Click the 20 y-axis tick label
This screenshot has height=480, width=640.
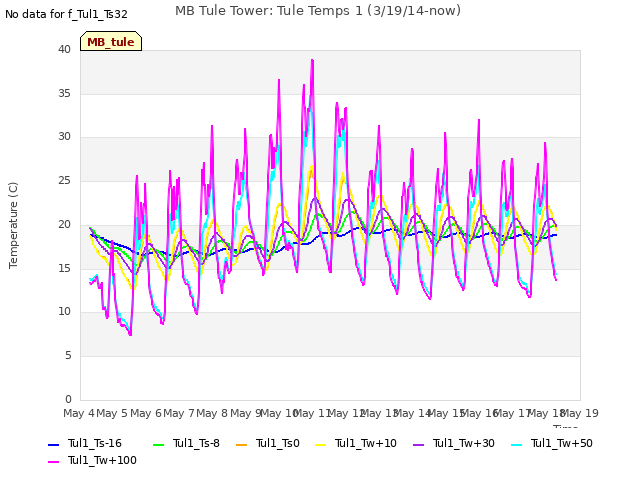coord(64,224)
